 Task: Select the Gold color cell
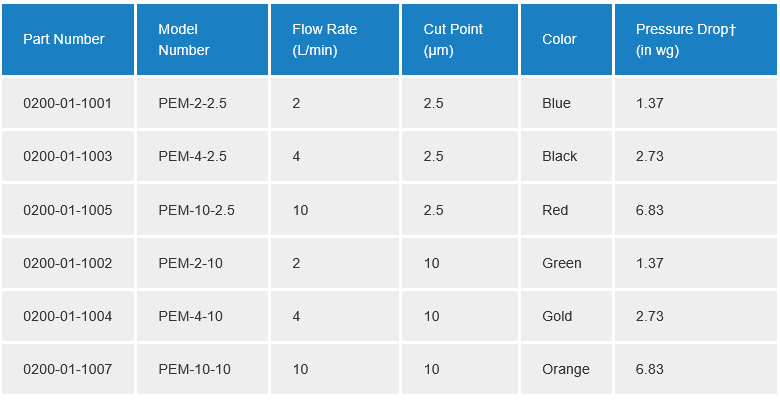click(x=557, y=316)
